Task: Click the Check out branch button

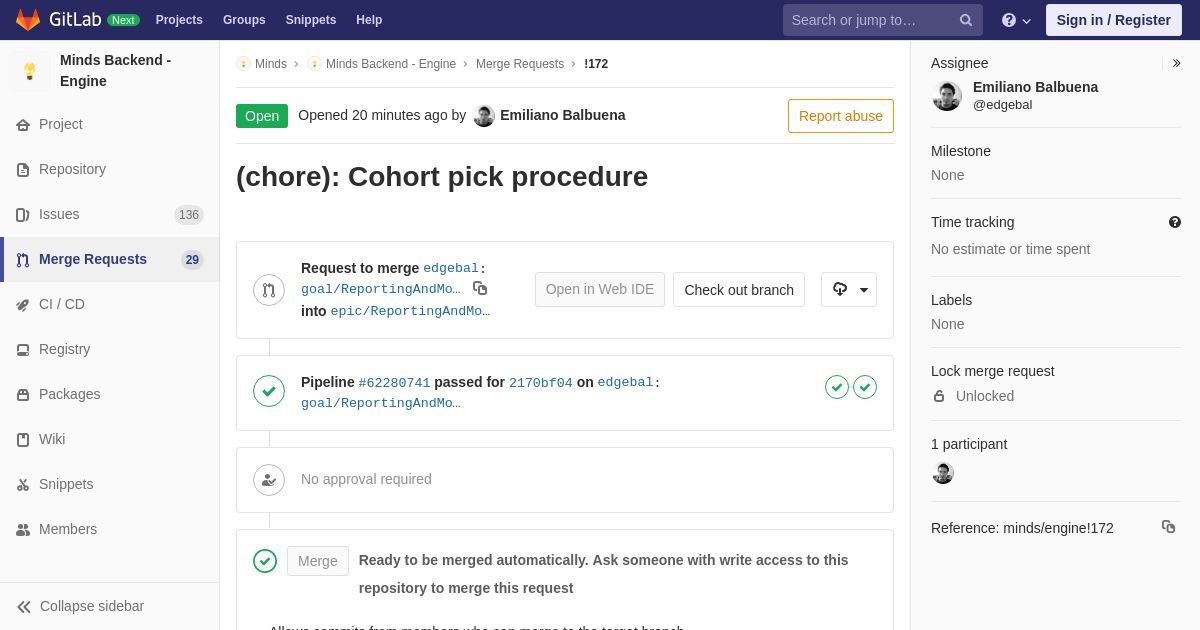Action: click(739, 290)
